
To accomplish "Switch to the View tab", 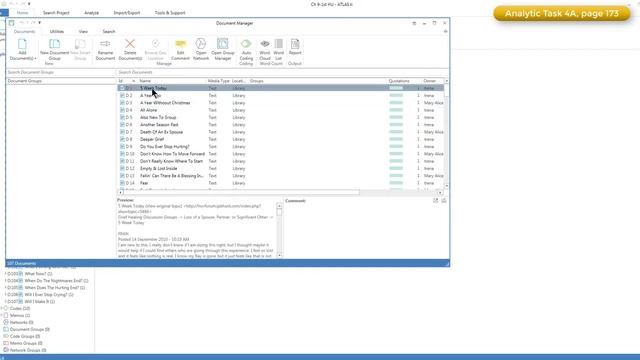I will coord(83,31).
